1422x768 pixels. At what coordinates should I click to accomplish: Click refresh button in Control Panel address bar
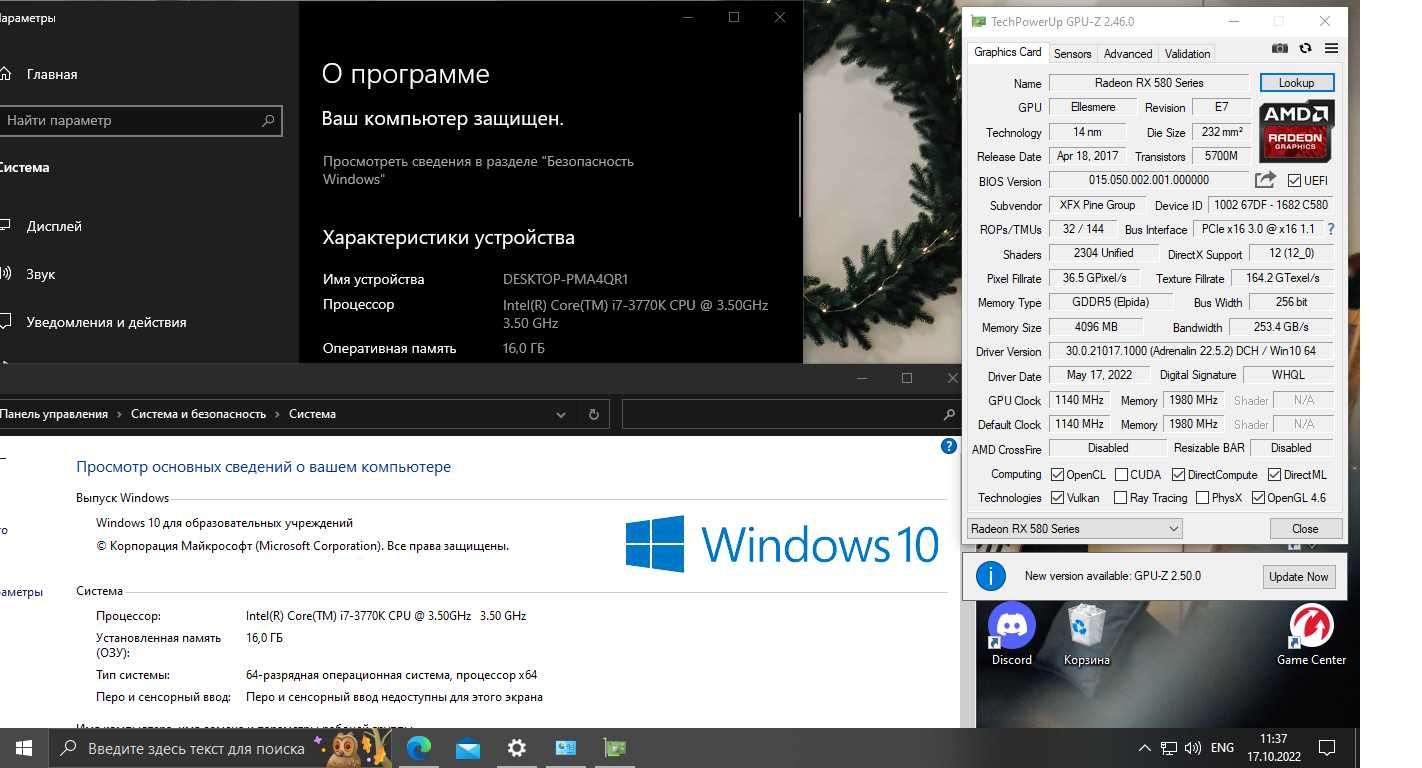point(594,414)
